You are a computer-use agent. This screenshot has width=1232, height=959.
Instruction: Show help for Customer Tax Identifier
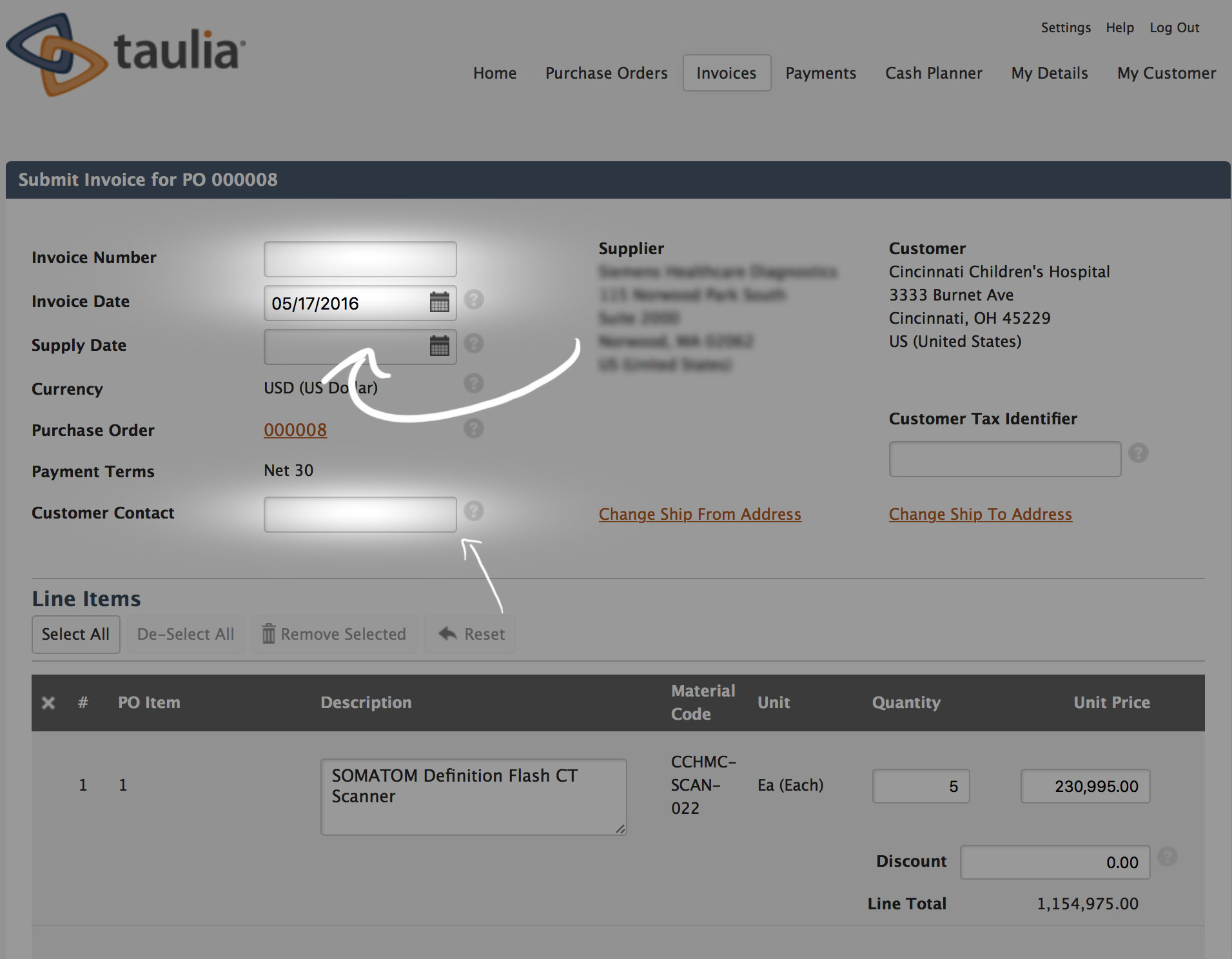[x=1139, y=453]
